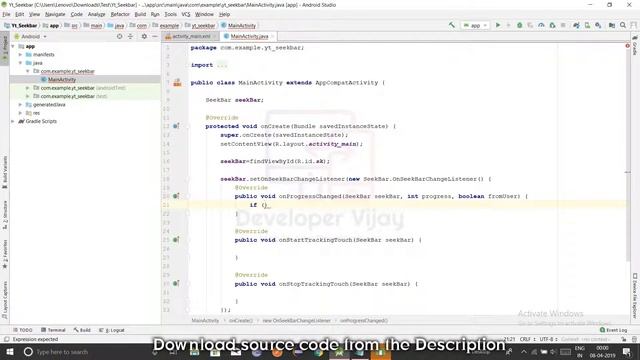Click the override gutter icon beside onProgressChanged
This screenshot has width=640, height=360.
(176, 196)
